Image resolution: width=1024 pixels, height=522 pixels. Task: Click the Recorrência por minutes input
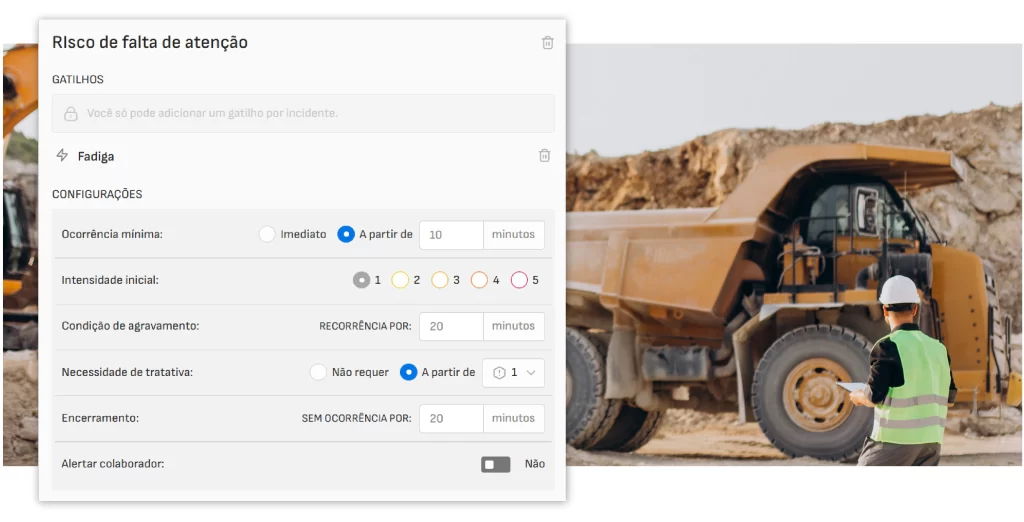(x=451, y=326)
